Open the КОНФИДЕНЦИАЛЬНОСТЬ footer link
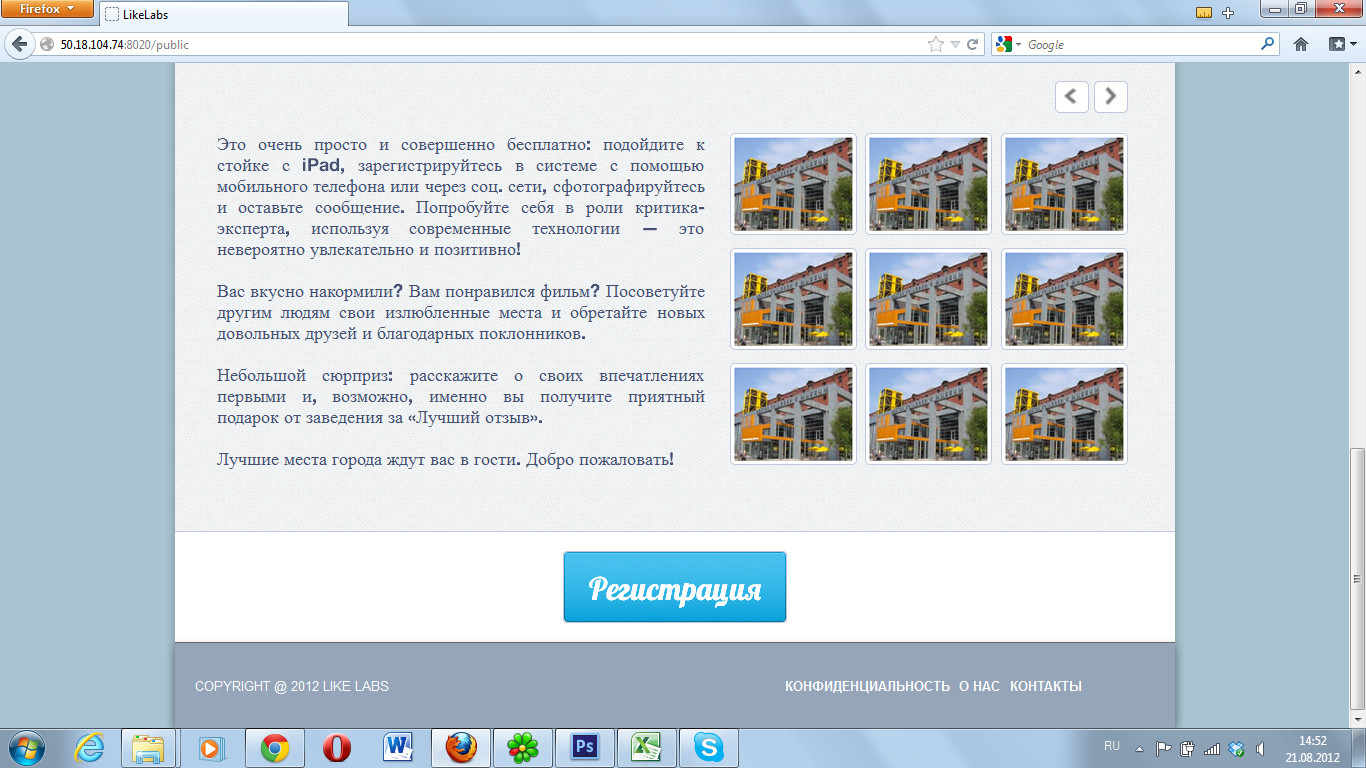This screenshot has width=1366, height=768. pyautogui.click(x=867, y=686)
